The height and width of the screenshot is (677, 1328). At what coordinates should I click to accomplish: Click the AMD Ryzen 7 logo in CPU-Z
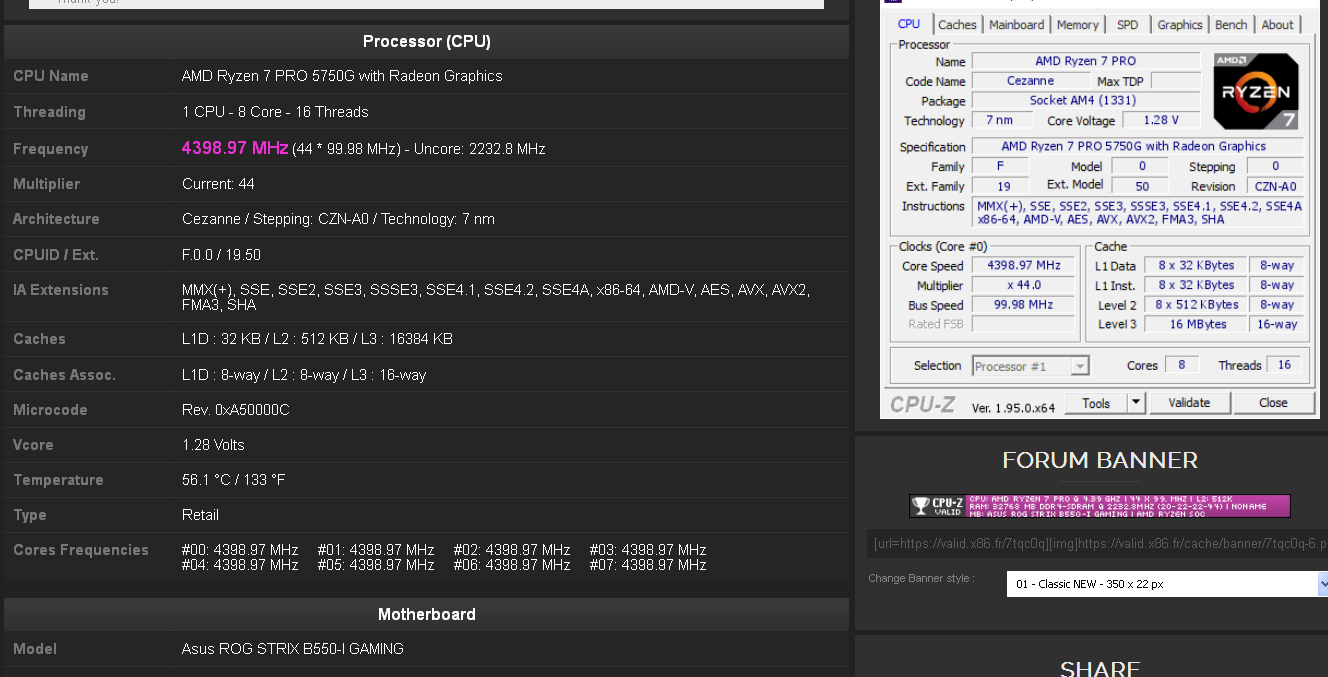click(1256, 91)
